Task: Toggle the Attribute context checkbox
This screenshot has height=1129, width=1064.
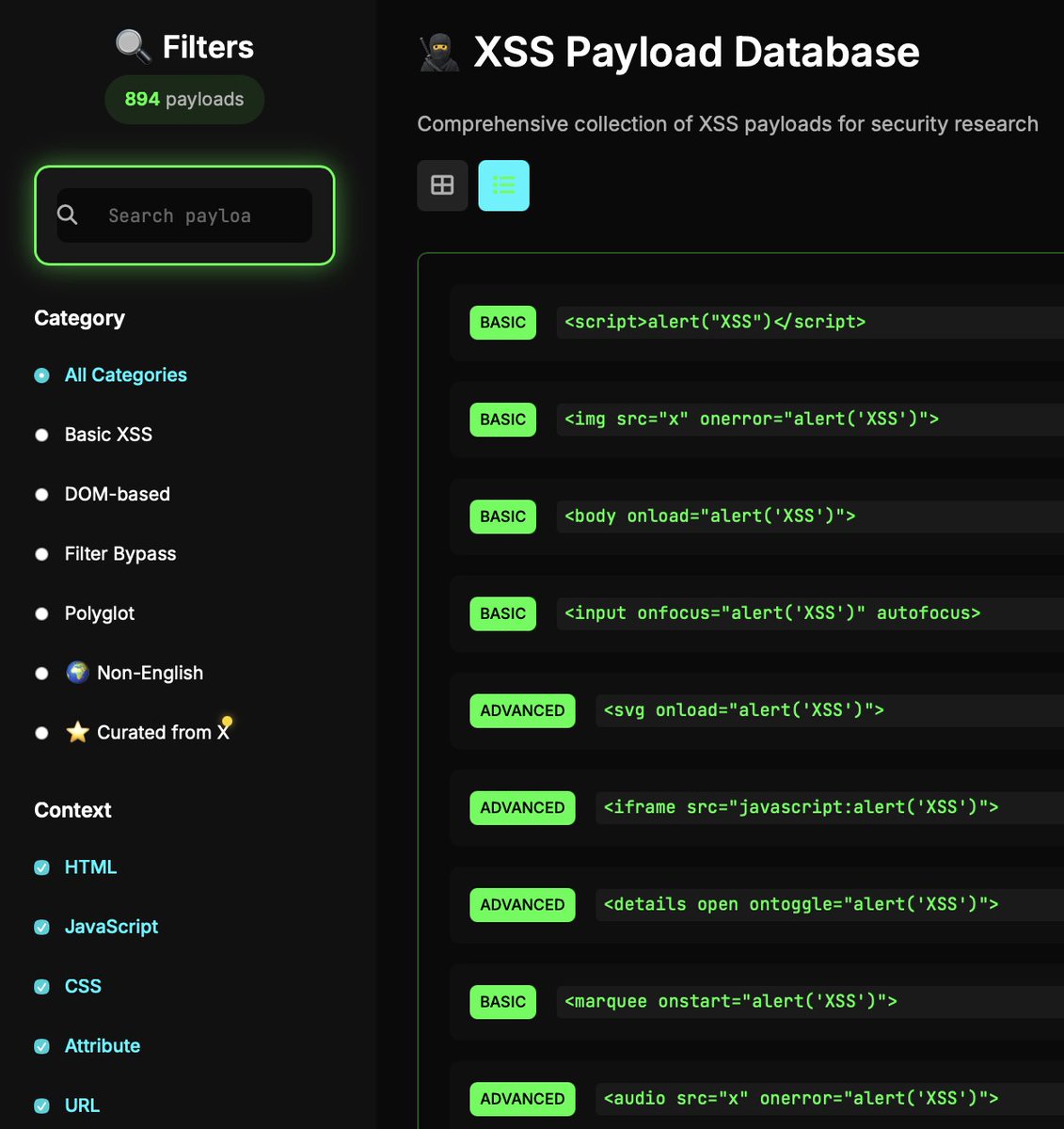Action: click(41, 1046)
